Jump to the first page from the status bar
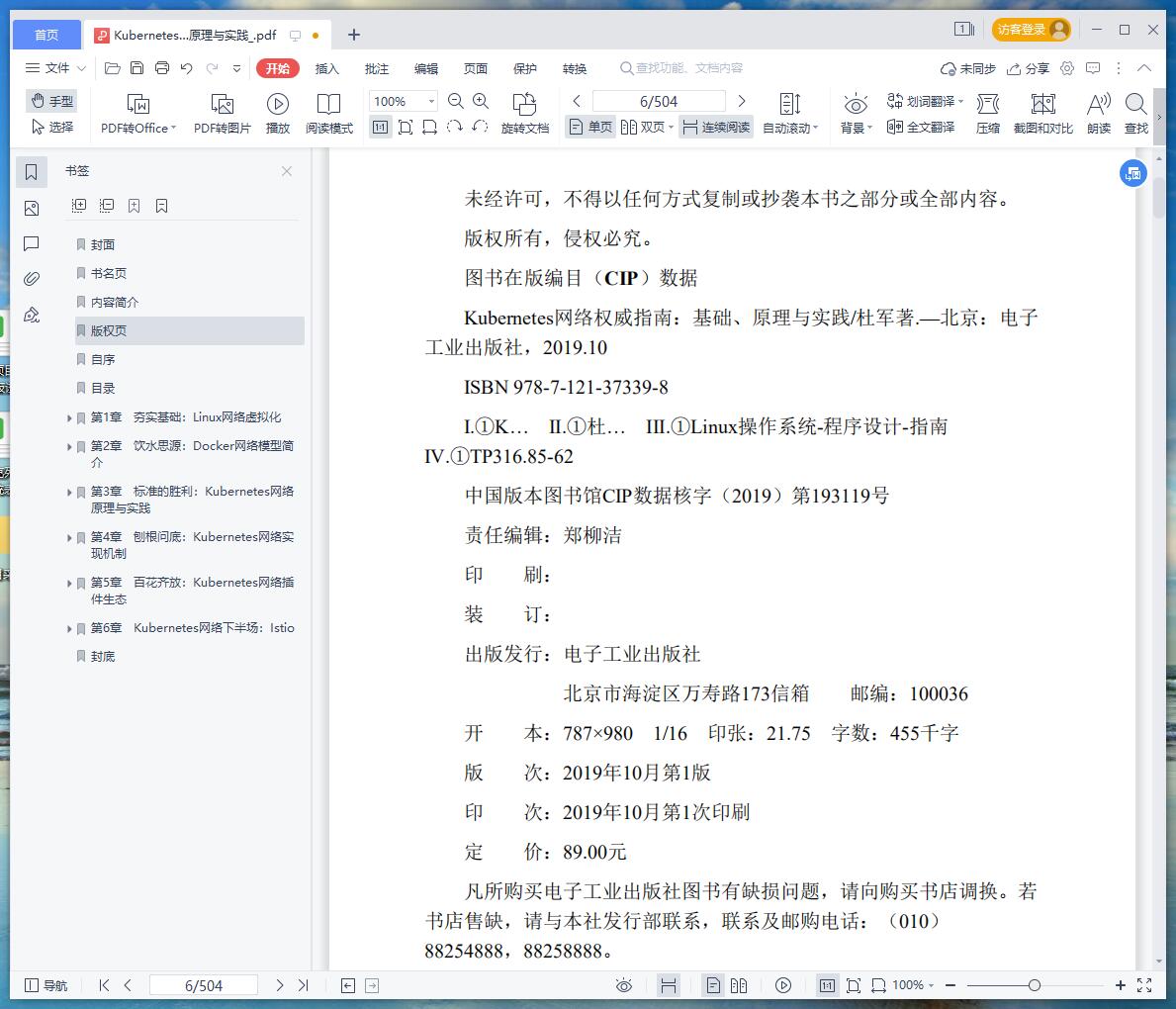The image size is (1176, 1009). point(104,985)
